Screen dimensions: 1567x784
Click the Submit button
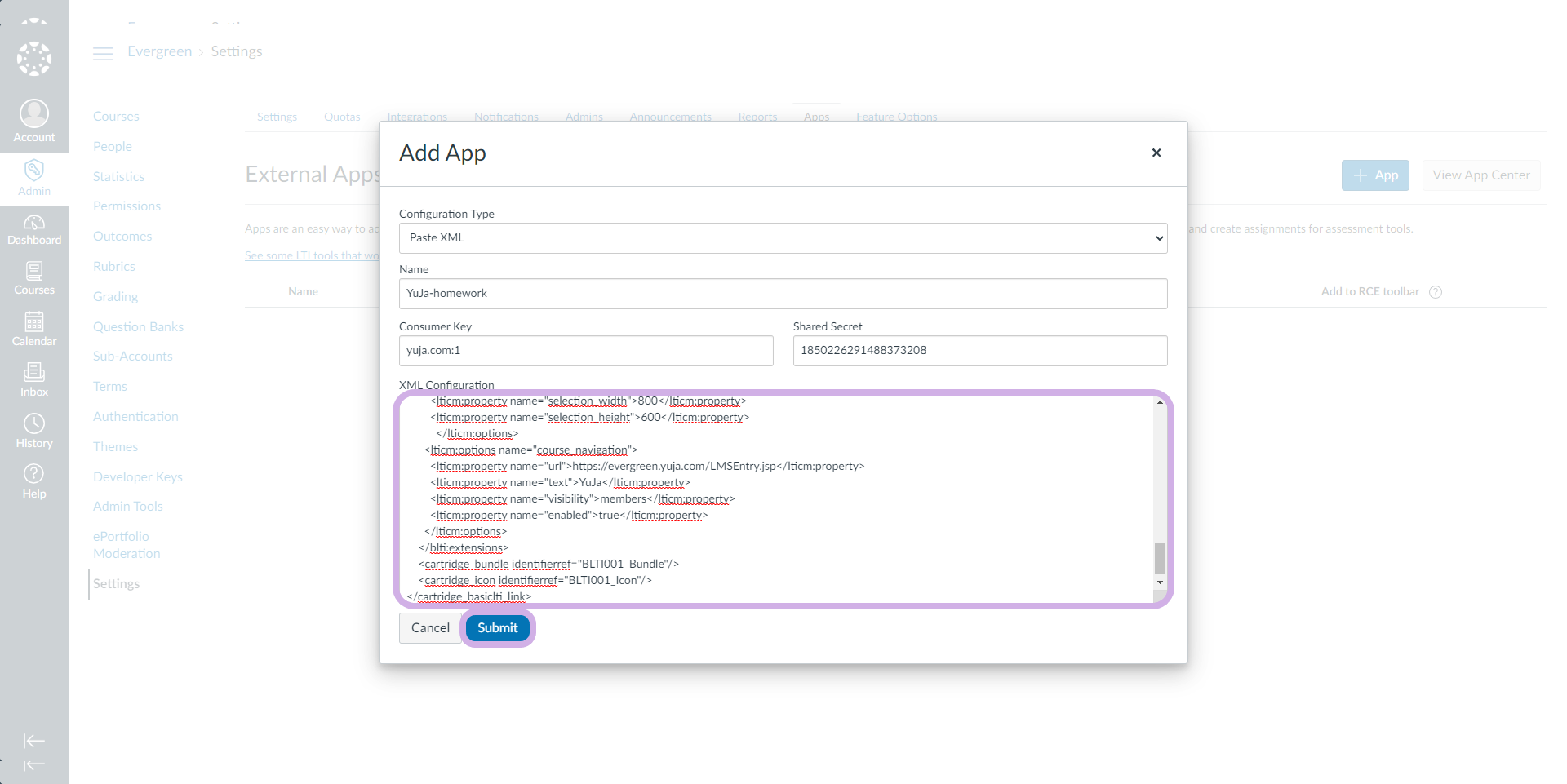[497, 628]
